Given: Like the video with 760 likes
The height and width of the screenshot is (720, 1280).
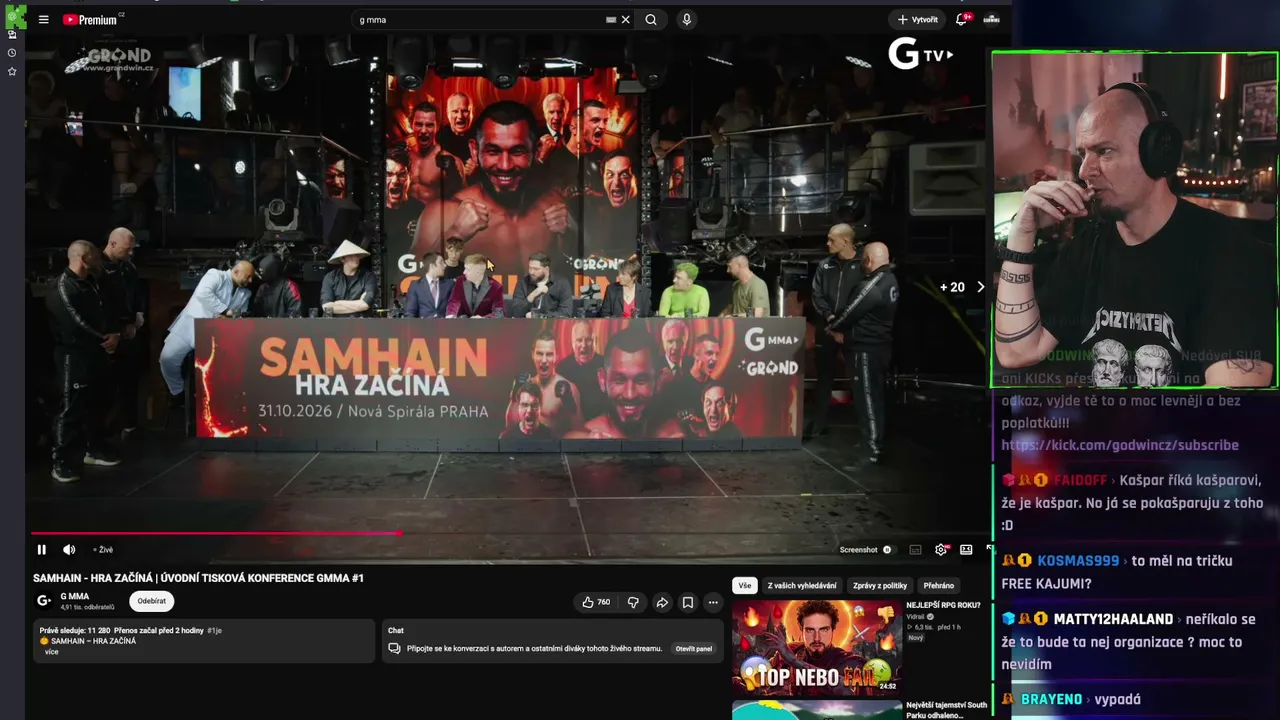Looking at the screenshot, I should pos(597,602).
